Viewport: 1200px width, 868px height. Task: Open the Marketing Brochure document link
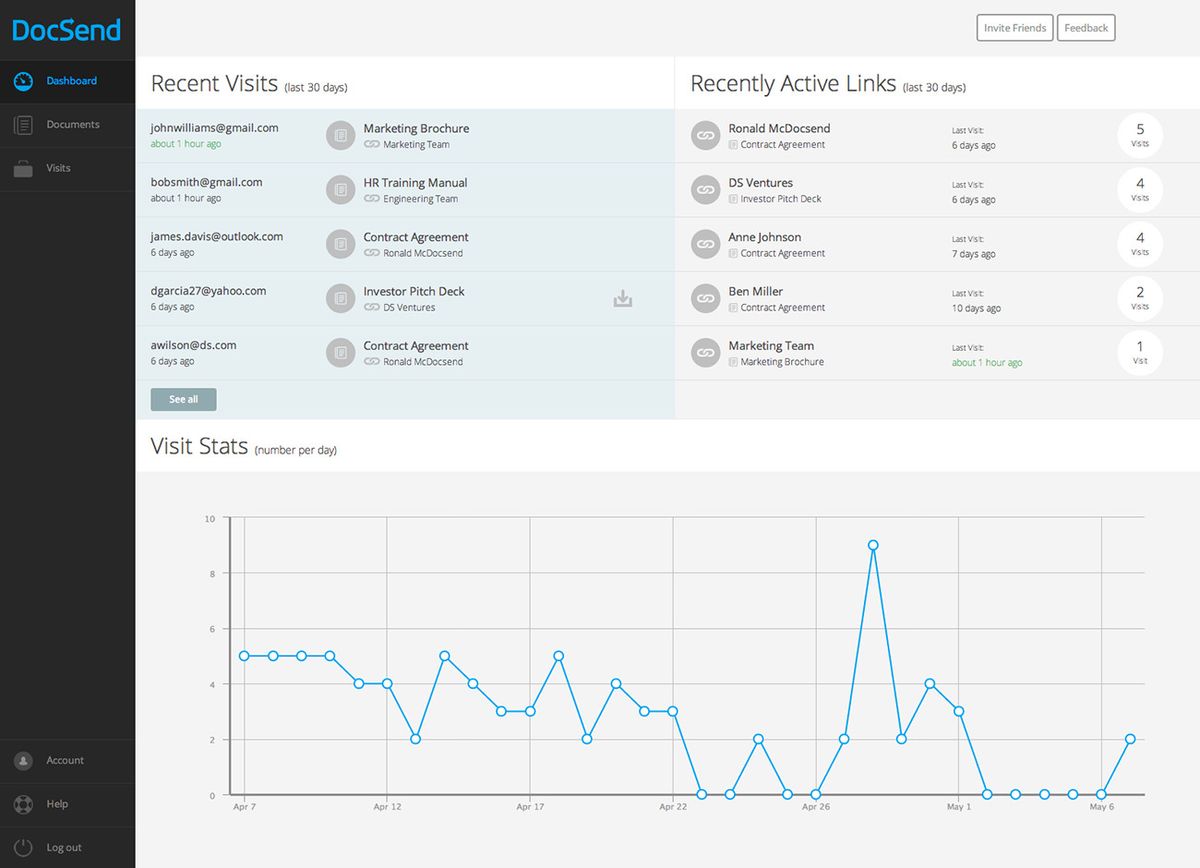click(416, 129)
